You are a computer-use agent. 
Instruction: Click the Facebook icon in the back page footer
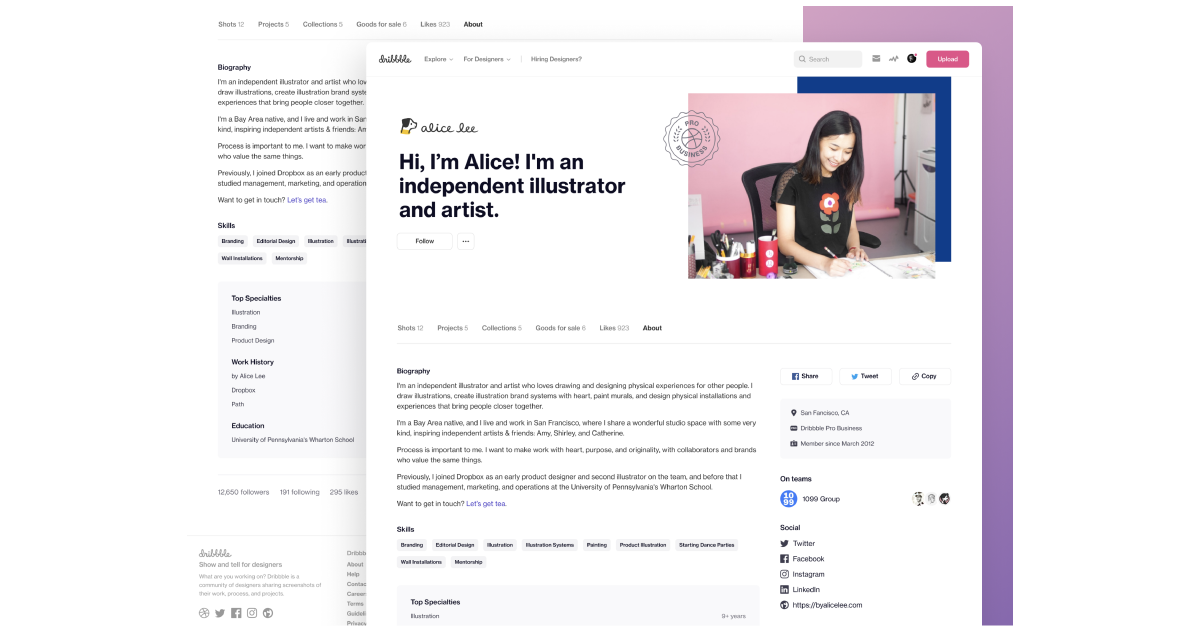tap(236, 613)
